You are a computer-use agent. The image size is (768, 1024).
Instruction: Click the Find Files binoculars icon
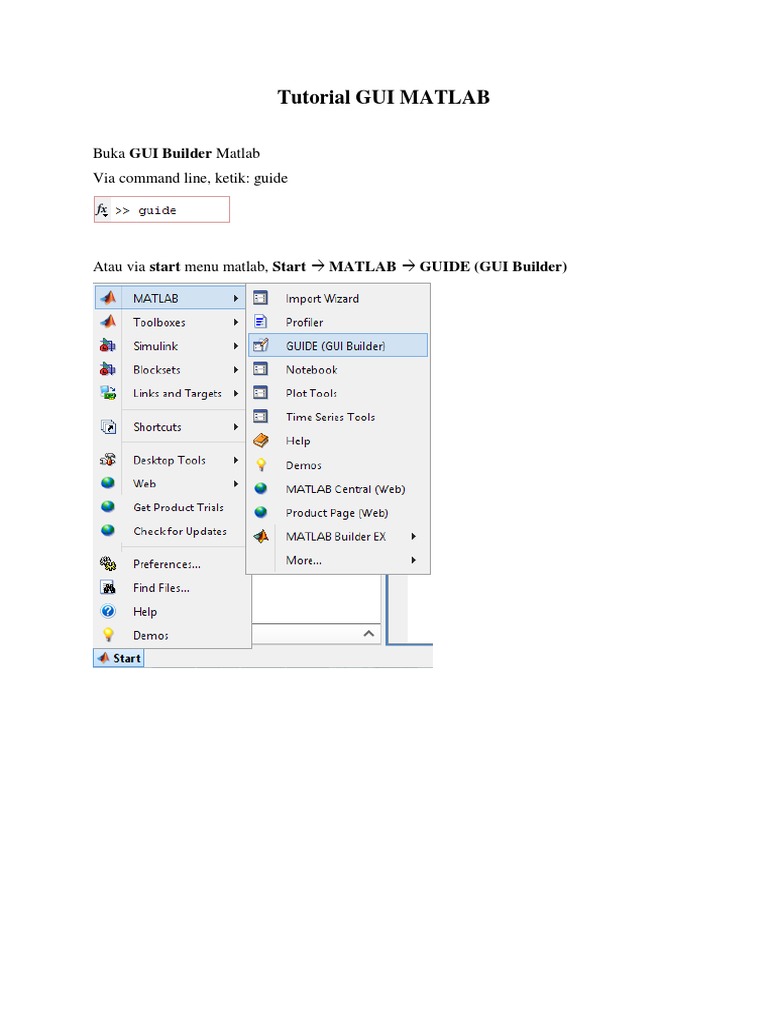[x=108, y=587]
